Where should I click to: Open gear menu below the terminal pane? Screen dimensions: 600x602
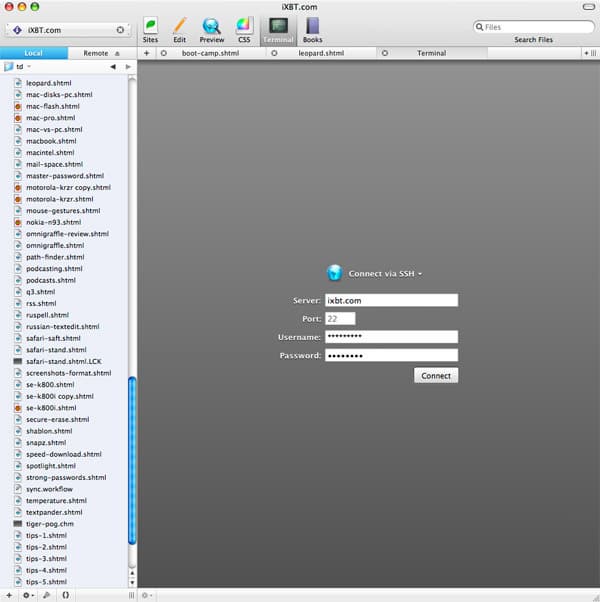coord(147,595)
